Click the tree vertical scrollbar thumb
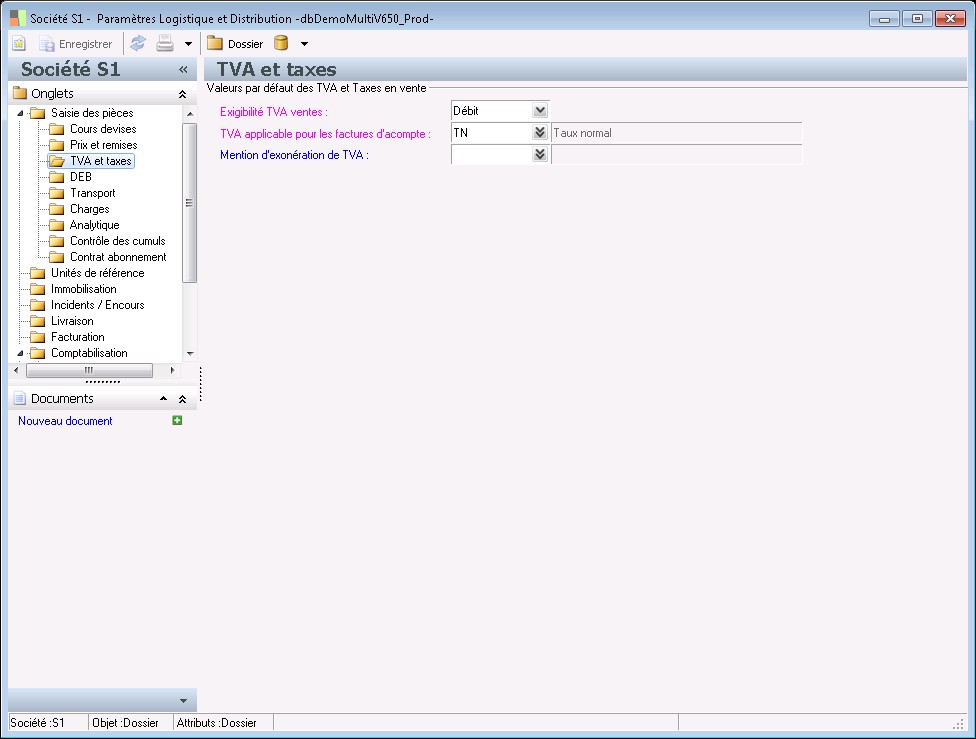This screenshot has width=976, height=739. tap(190, 203)
